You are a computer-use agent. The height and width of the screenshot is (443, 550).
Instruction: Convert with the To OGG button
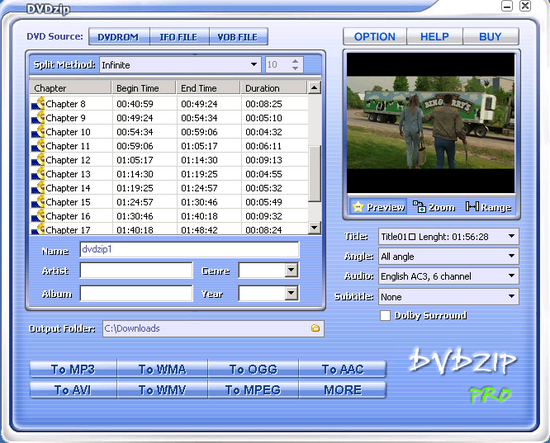(x=253, y=369)
